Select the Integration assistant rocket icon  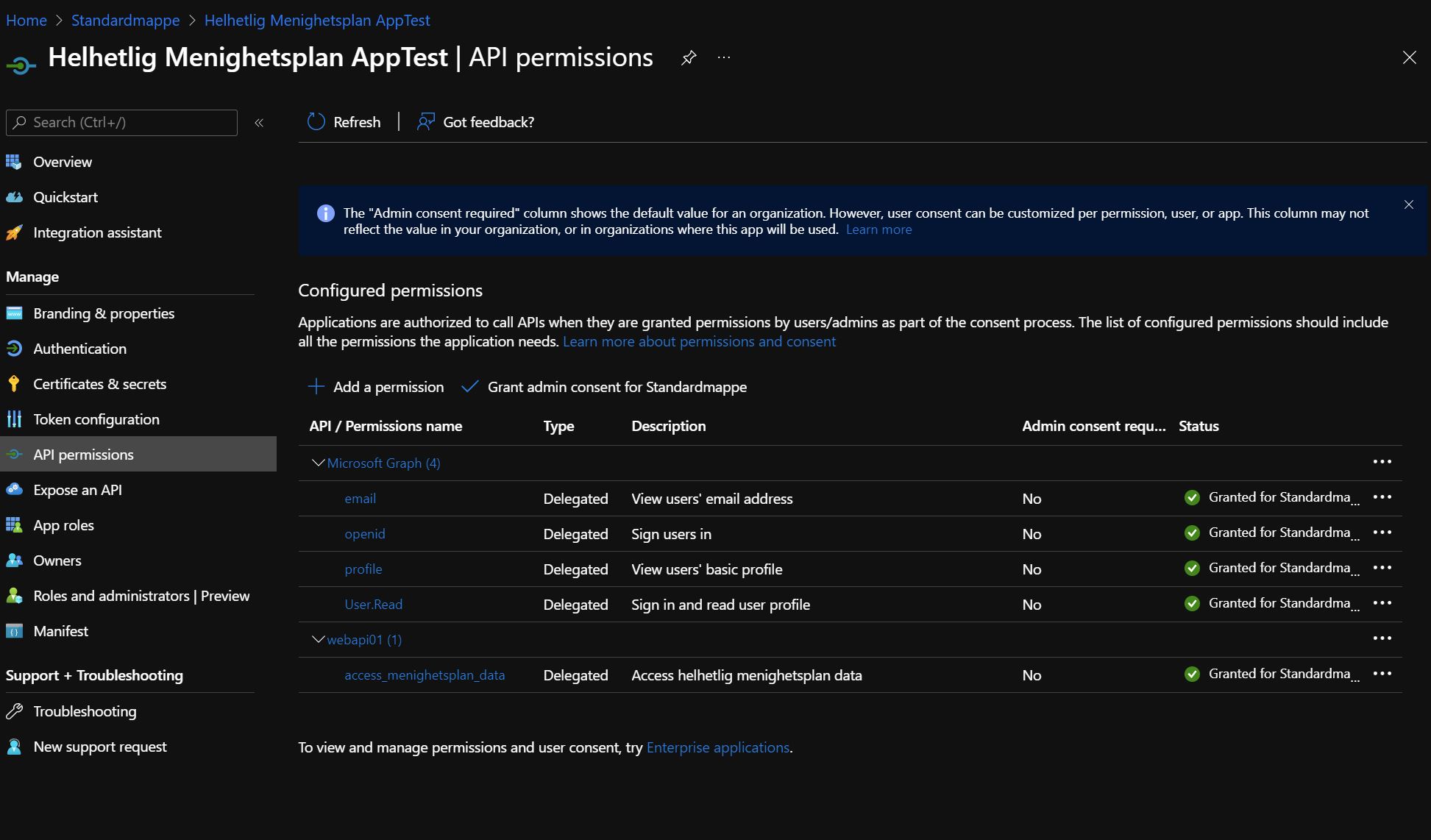14,232
